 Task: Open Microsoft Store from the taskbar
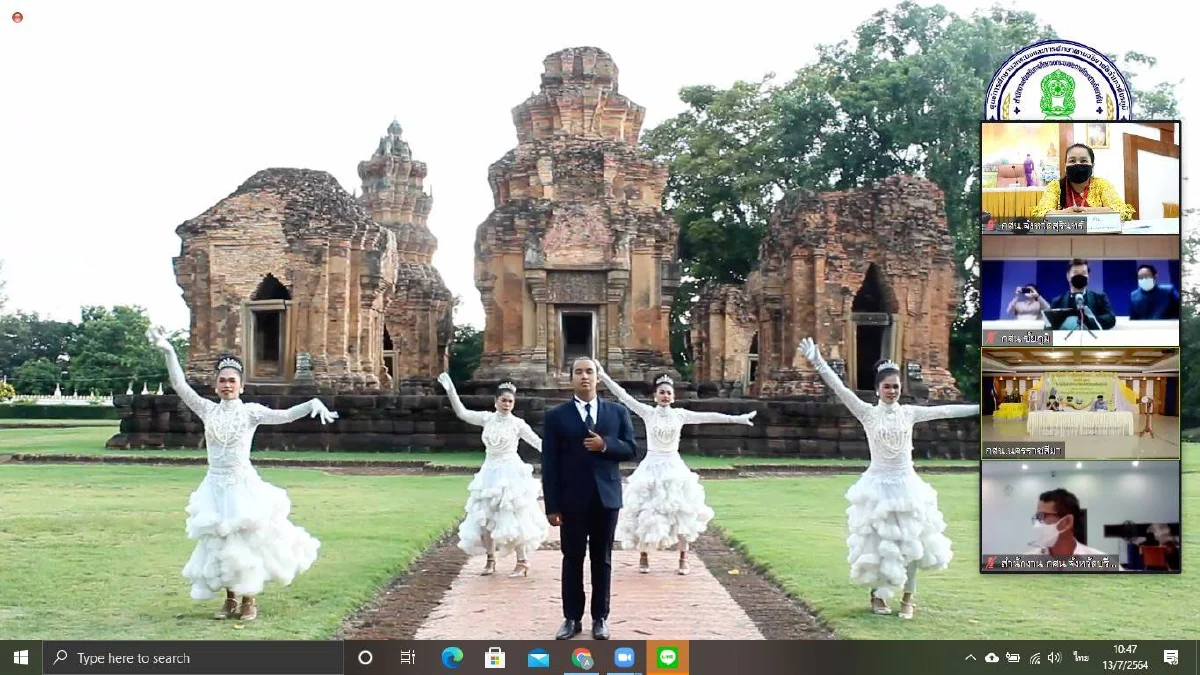coord(495,657)
